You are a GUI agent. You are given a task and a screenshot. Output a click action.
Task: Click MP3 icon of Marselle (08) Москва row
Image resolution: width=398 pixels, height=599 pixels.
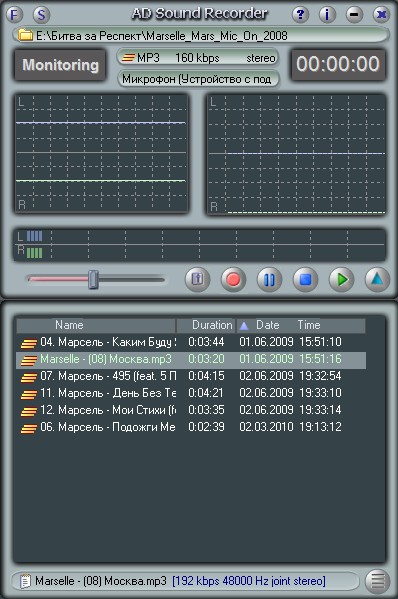coord(29,360)
